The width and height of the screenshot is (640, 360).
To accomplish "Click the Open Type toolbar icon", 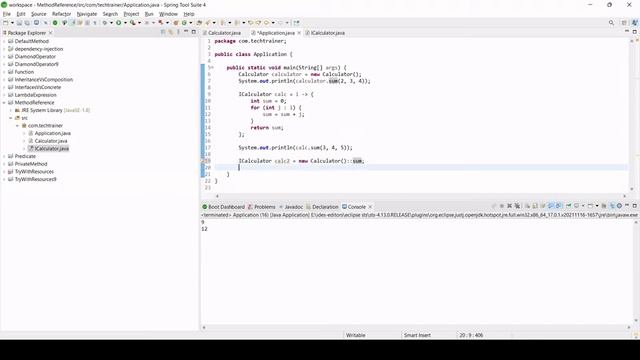I will pos(199,23).
